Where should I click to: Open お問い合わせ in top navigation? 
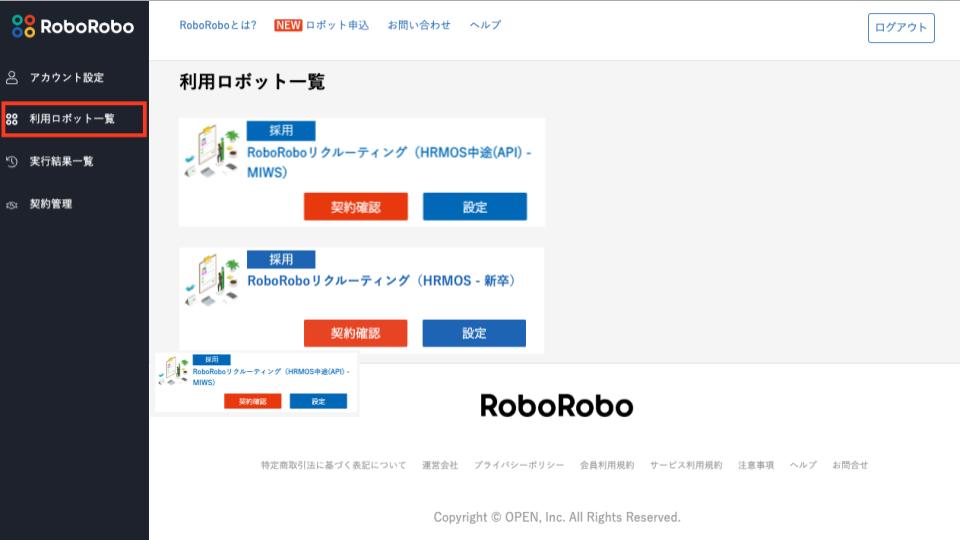419,25
